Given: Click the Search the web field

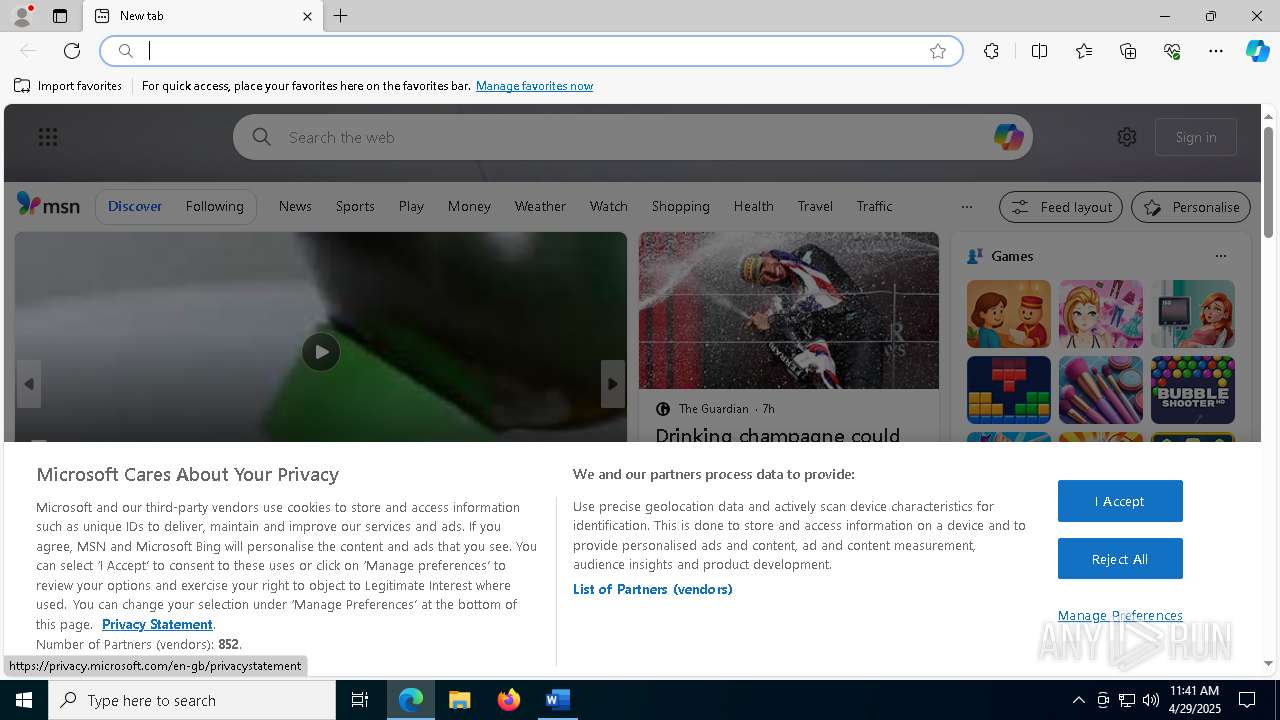Looking at the screenshot, I should pyautogui.click(x=632, y=137).
